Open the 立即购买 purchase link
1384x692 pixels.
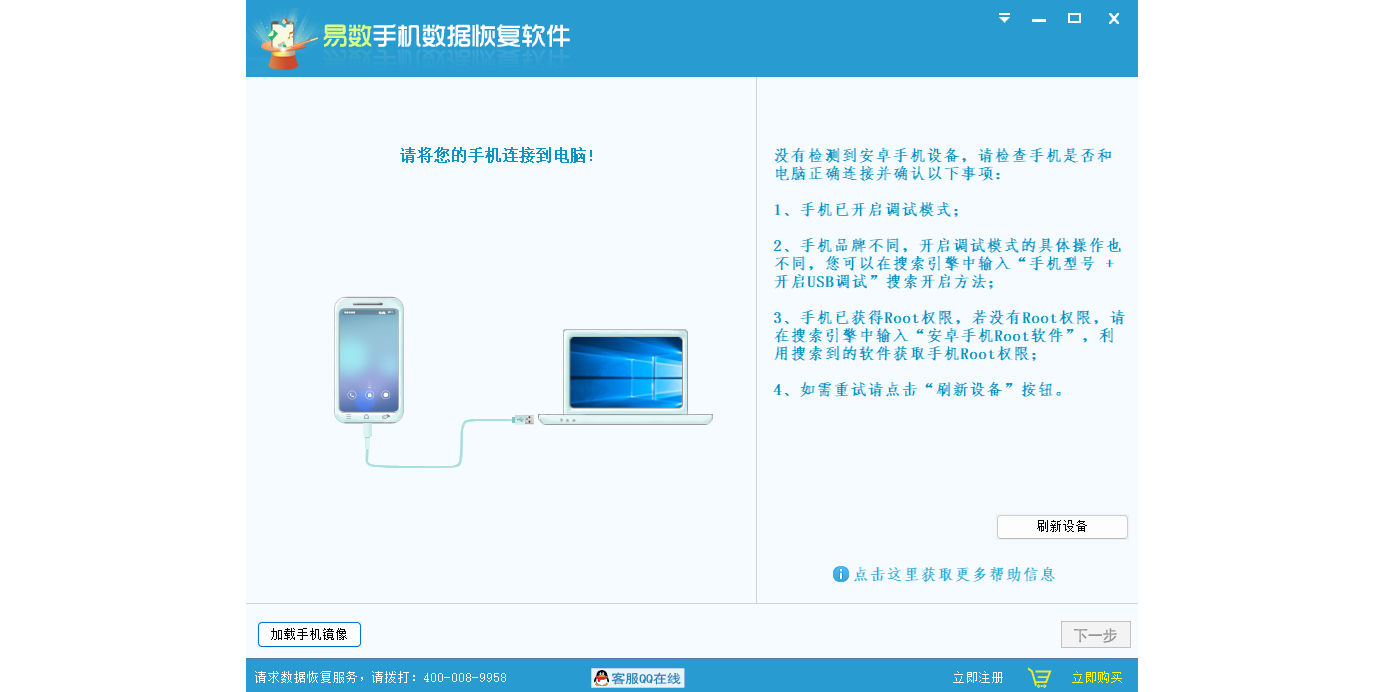point(1097,678)
